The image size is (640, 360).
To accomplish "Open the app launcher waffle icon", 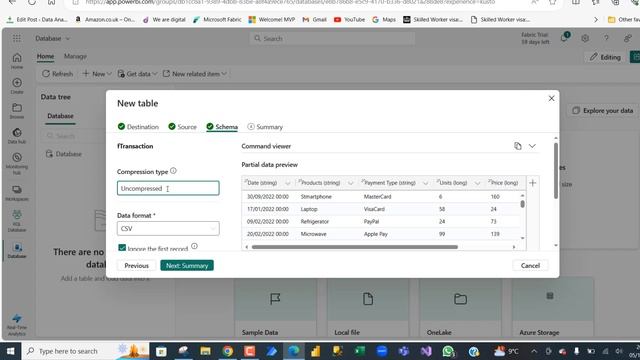I will (17, 38).
